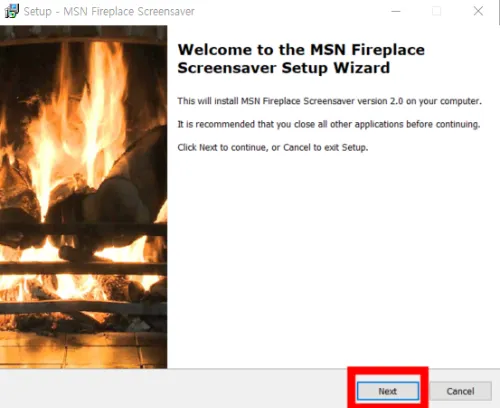The width and height of the screenshot is (500, 408).
Task: Close the MSN Fireplace Screensaver setup window
Action: [478, 11]
